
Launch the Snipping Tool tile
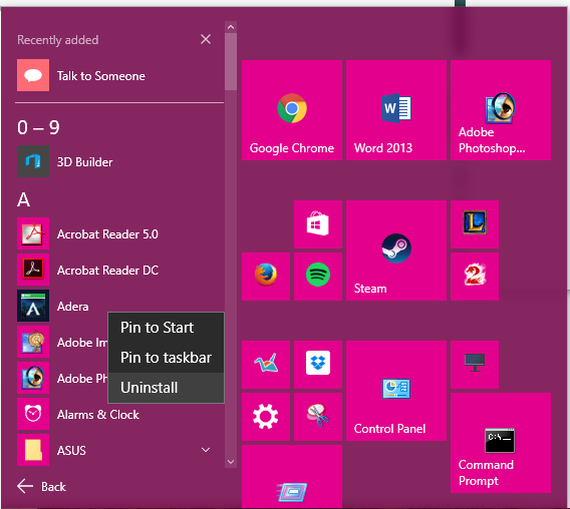[318, 417]
